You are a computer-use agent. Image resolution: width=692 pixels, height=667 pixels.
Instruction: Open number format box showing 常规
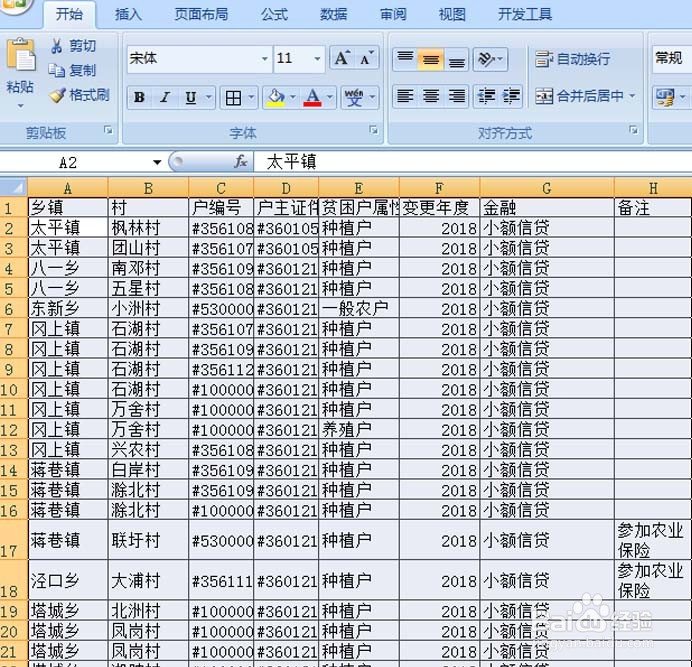pyautogui.click(x=672, y=58)
